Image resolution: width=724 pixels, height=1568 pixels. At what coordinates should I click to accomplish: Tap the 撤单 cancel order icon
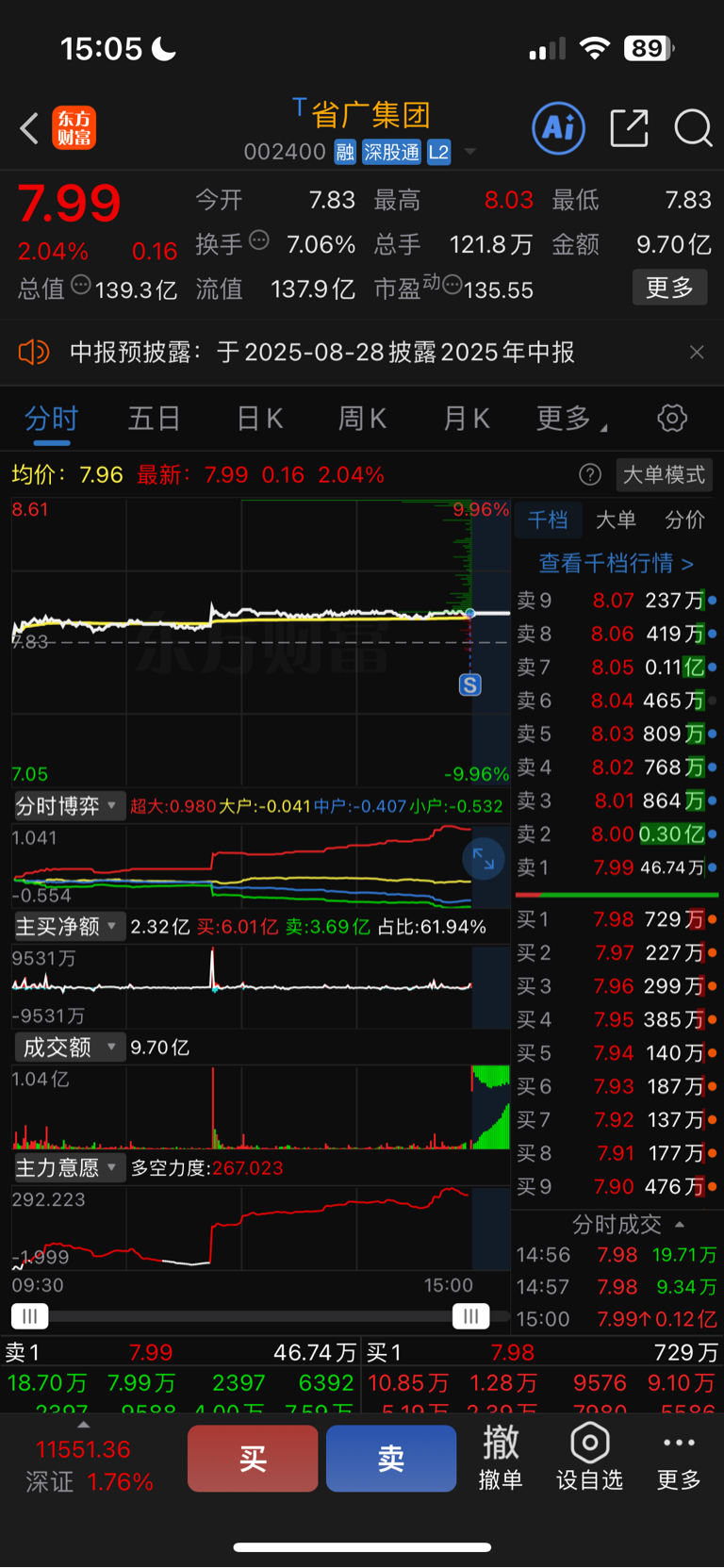point(501,1458)
